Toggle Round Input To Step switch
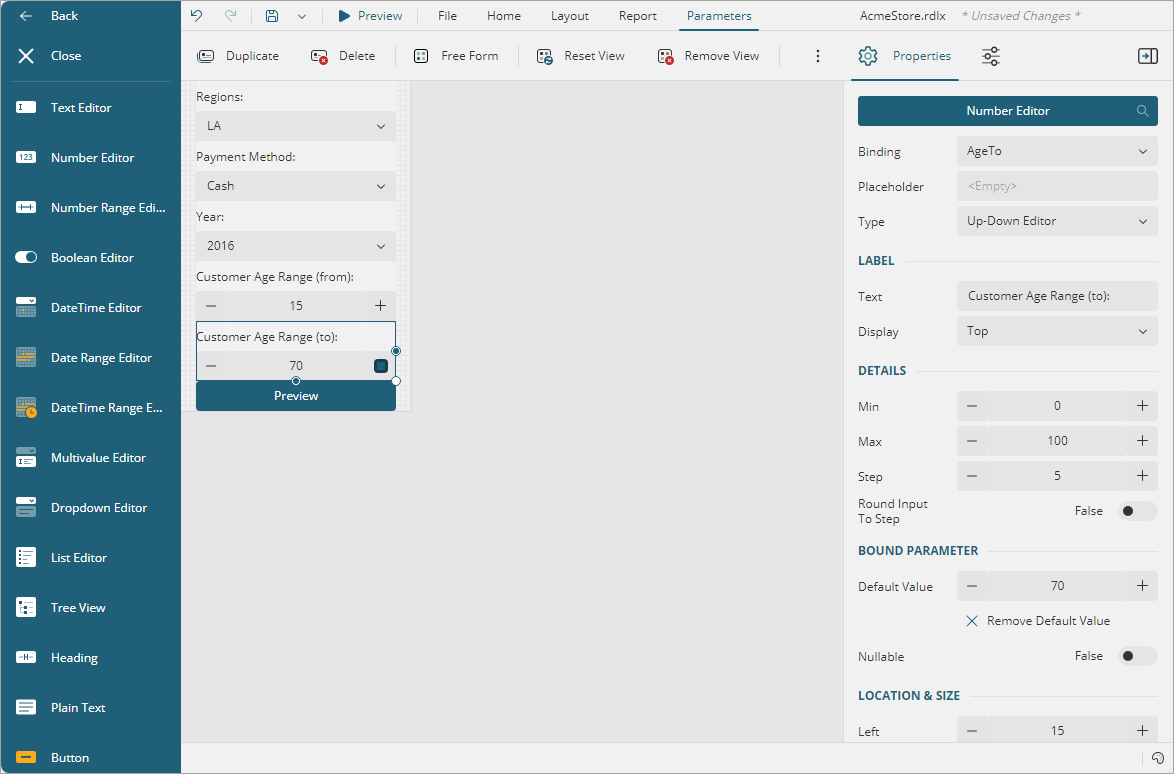Screen dimensions: 1174x774 tap(1137, 511)
